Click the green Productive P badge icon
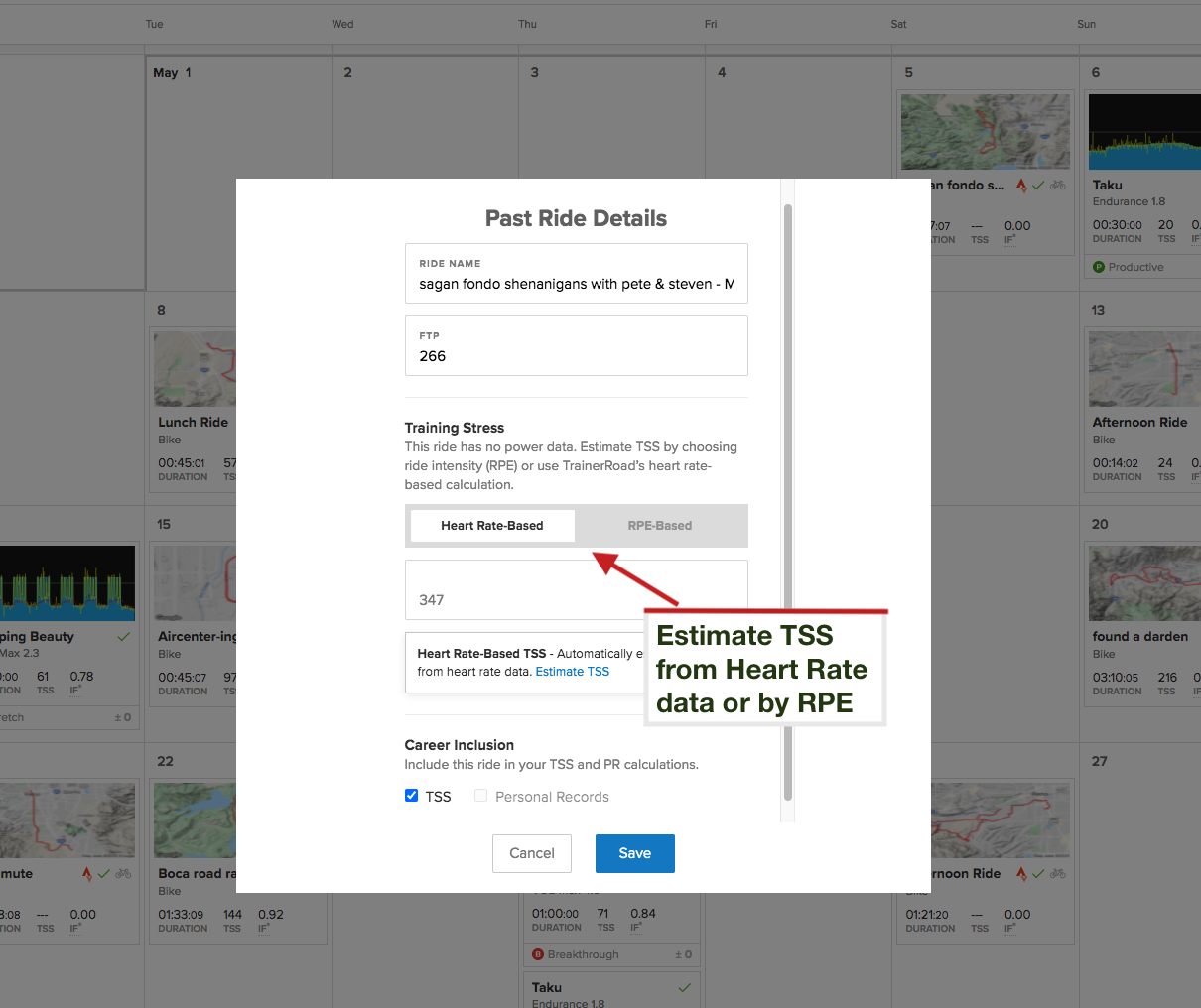The width and height of the screenshot is (1201, 1008). point(1099,267)
